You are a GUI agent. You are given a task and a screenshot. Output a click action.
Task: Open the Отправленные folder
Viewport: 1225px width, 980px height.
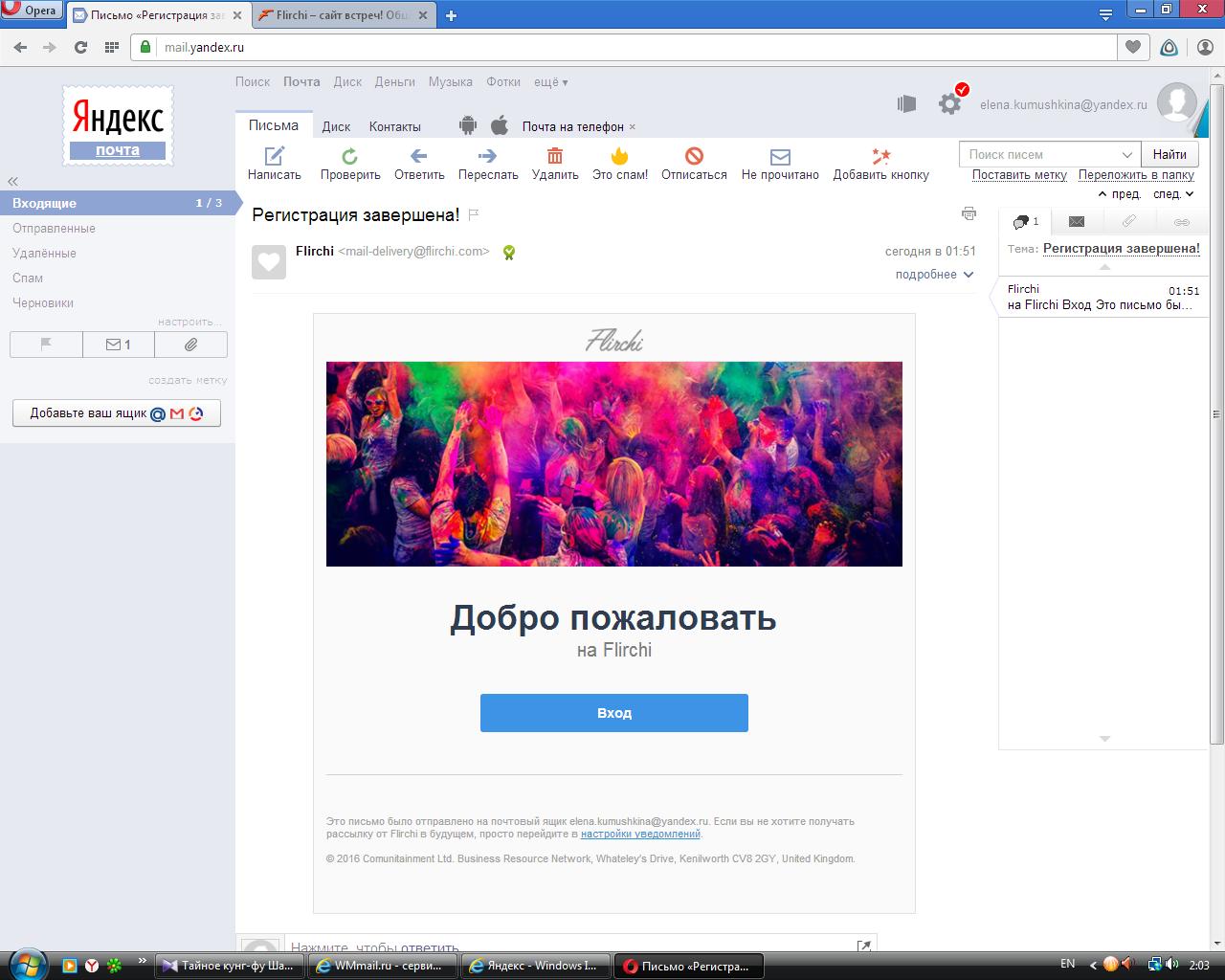54,229
